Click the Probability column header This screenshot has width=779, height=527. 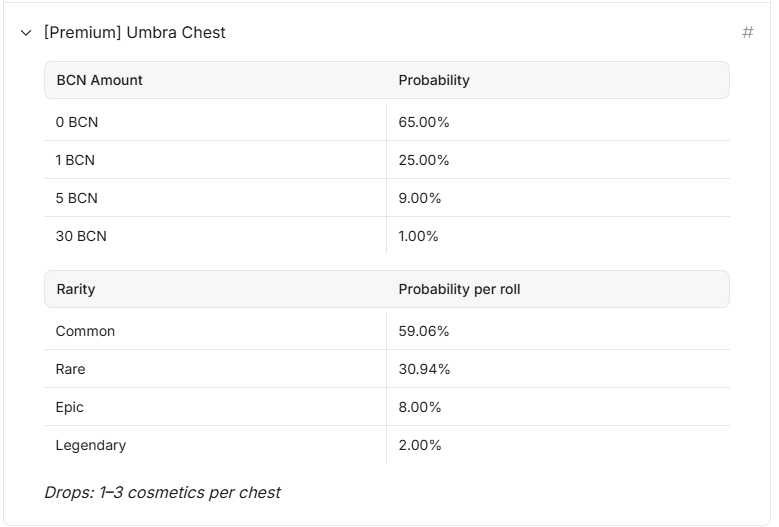point(434,80)
